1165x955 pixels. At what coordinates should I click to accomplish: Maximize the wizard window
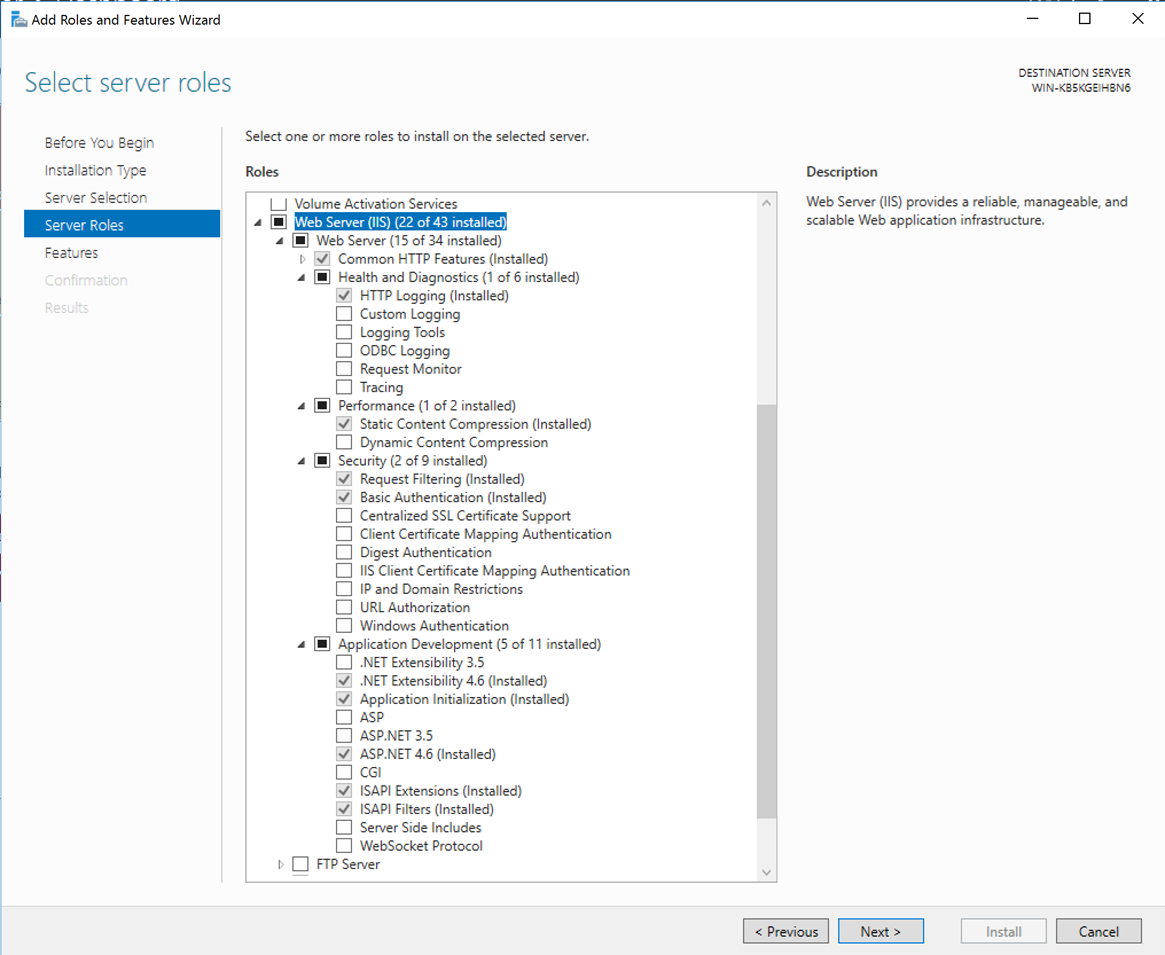(x=1085, y=19)
